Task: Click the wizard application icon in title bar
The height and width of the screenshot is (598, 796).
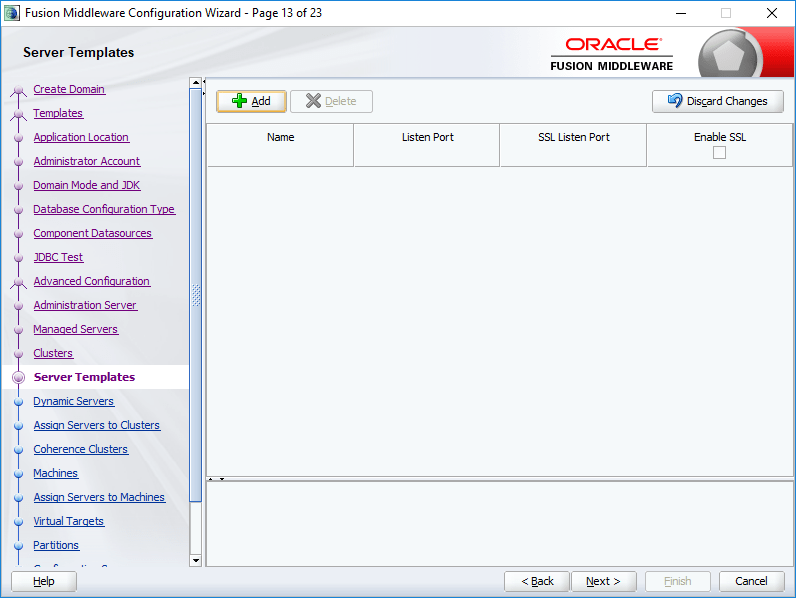Action: point(11,13)
